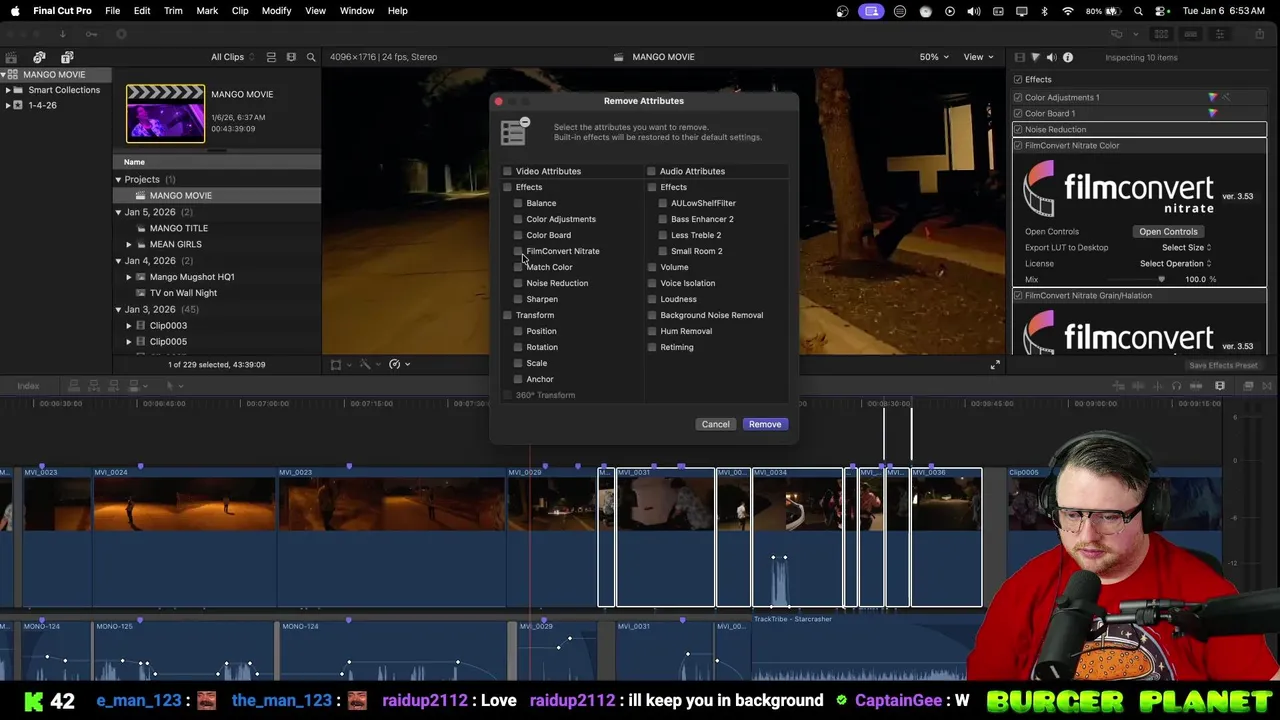Open the 50% zoom level dropdown
Screen dimensions: 1280x720
(934, 57)
